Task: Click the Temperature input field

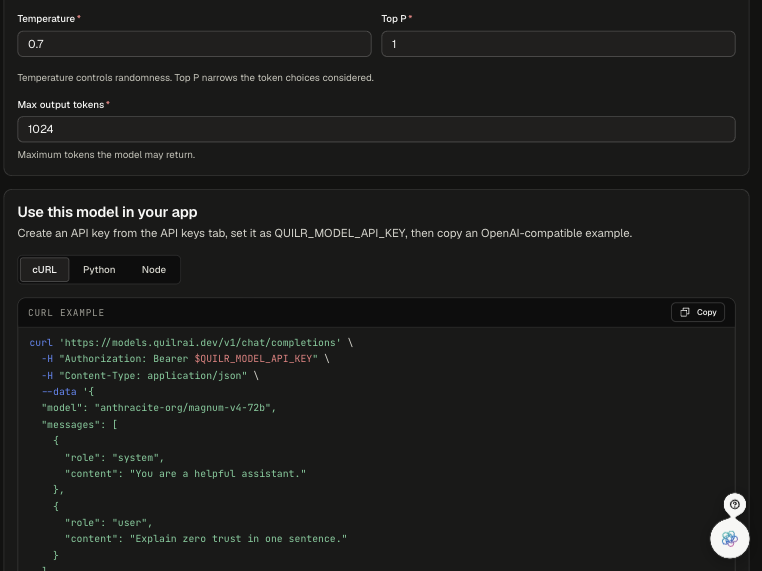Action: [194, 44]
